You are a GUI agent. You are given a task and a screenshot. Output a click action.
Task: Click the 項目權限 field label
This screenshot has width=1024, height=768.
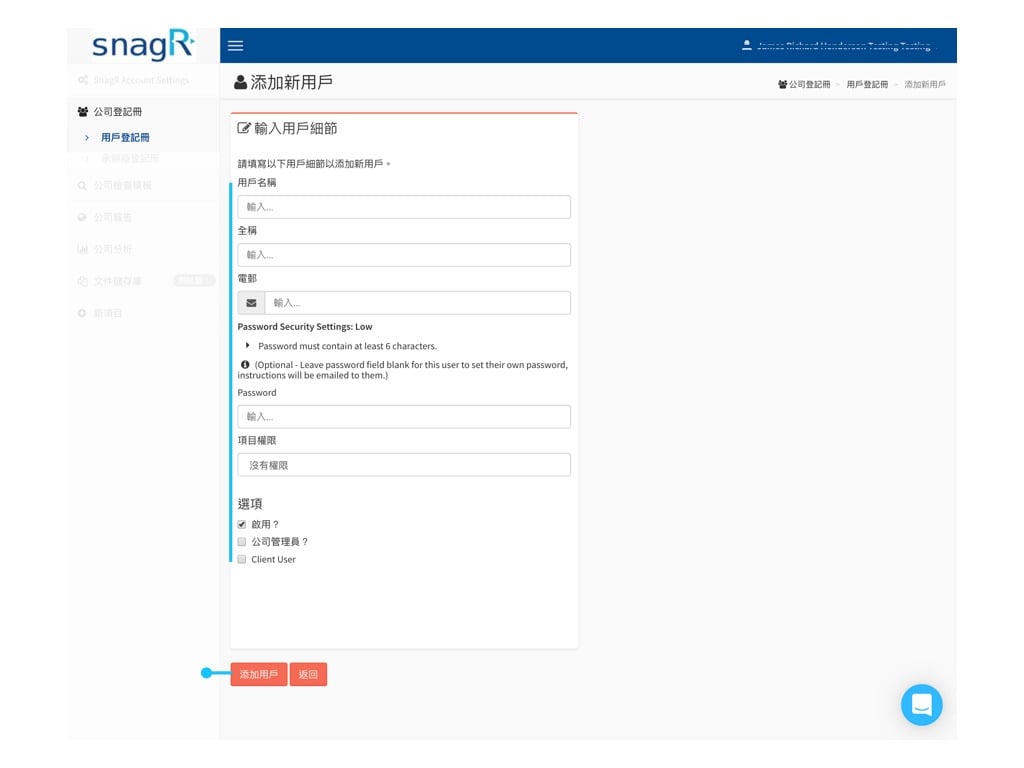pos(257,441)
